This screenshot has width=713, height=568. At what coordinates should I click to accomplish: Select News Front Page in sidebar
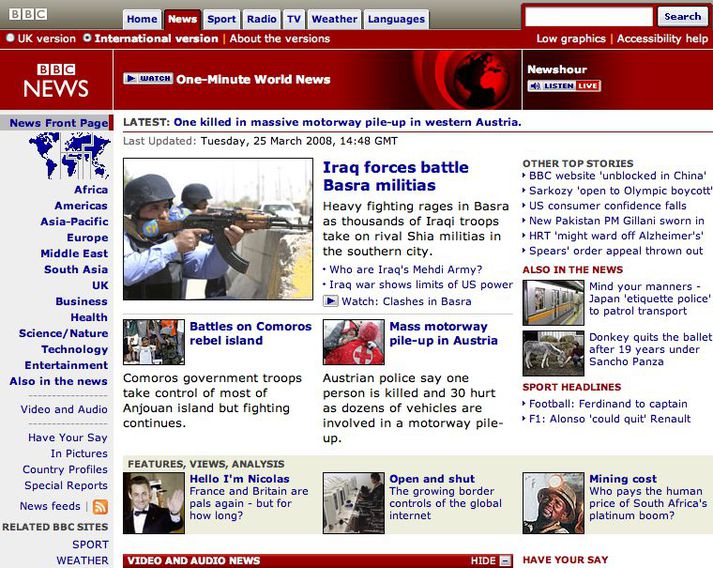[59, 123]
